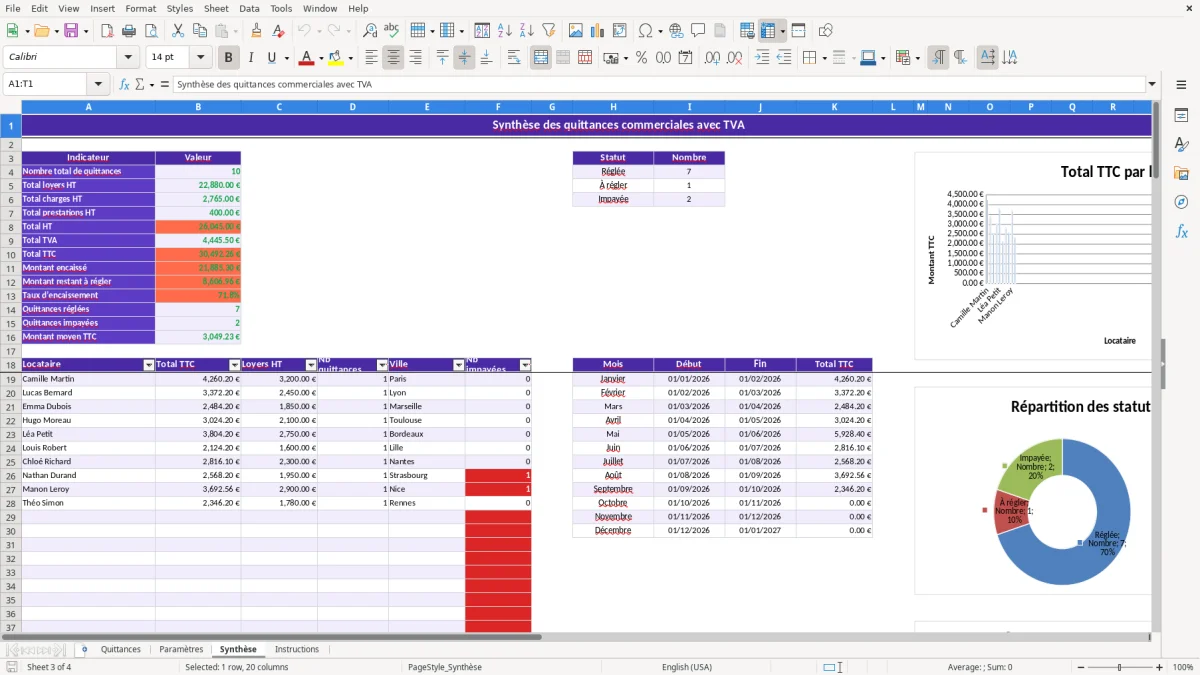Merge and center cells icon
This screenshot has width=1200, height=675.
pos(541,57)
